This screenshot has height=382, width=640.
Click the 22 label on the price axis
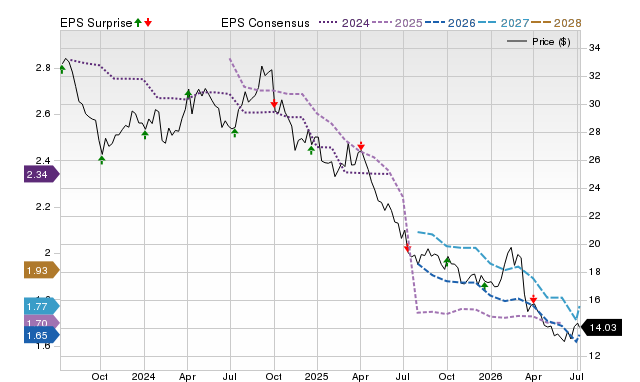click(594, 215)
